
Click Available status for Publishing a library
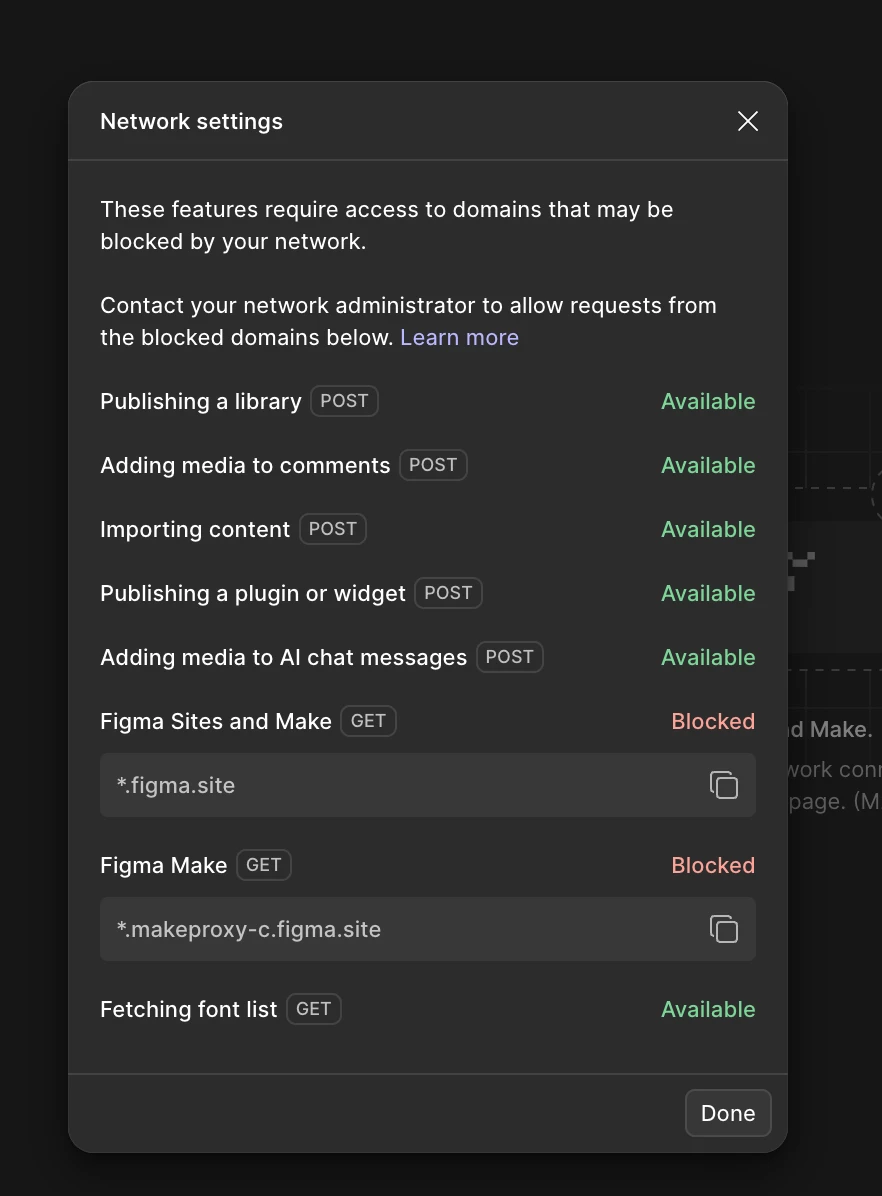pyautogui.click(x=708, y=401)
